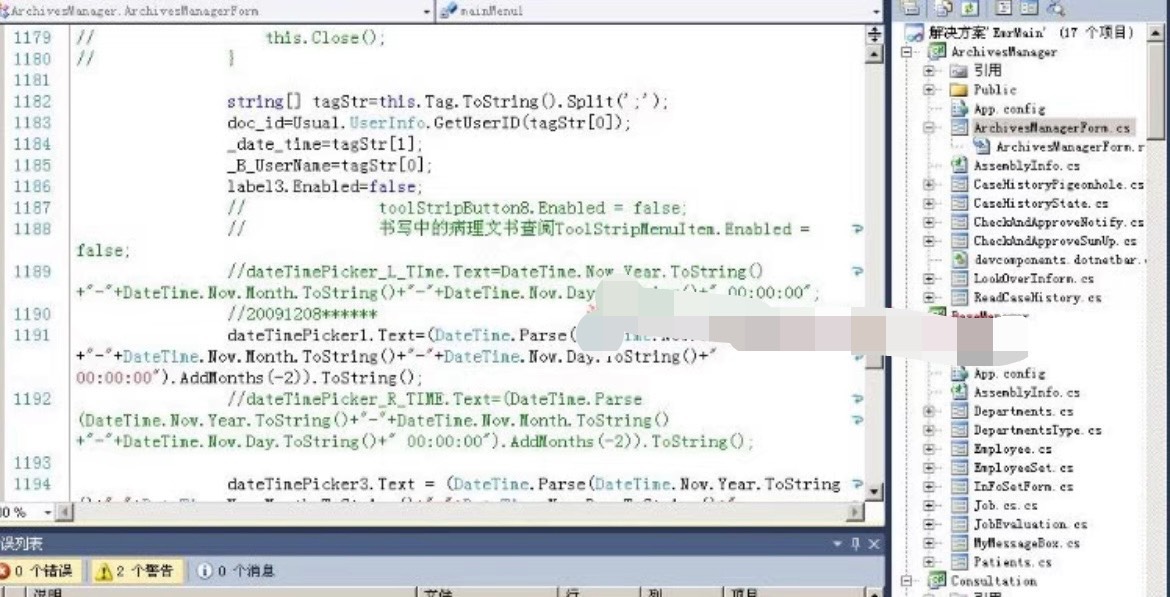Click the 说明 description column header

(x=221, y=593)
